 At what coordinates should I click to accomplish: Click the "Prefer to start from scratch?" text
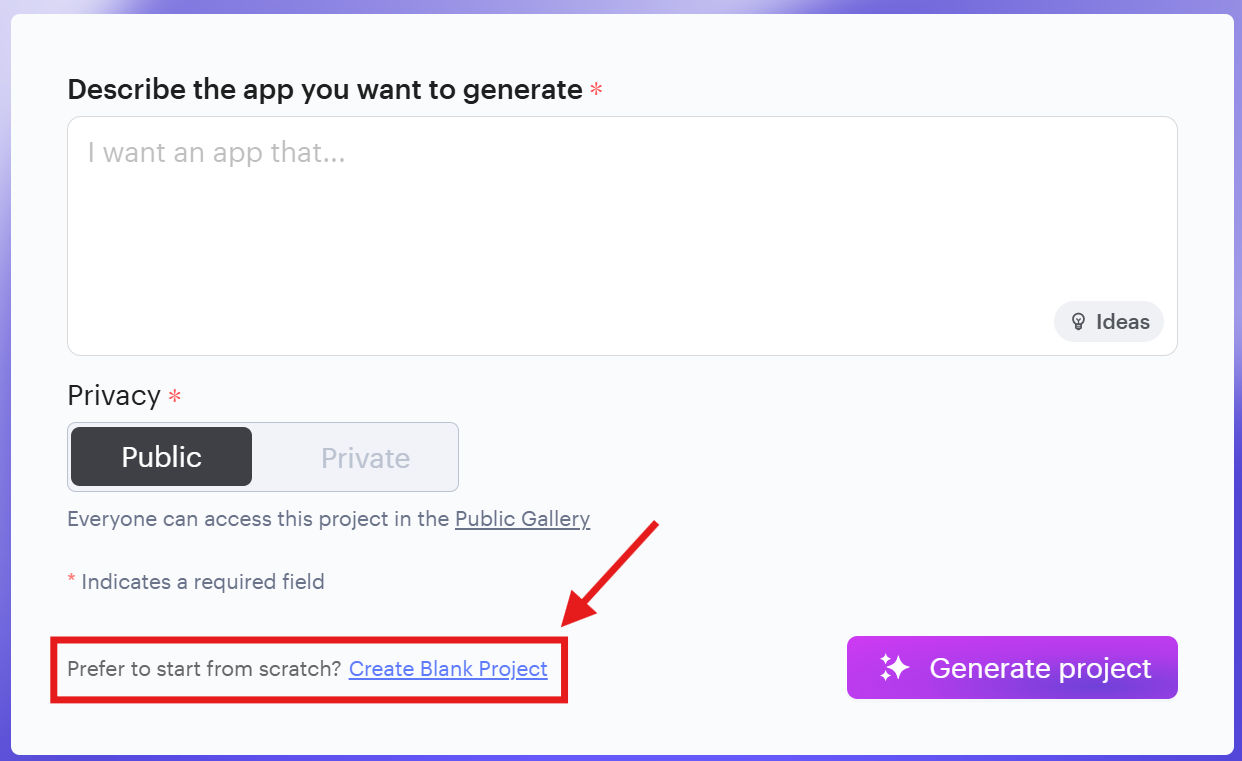pyautogui.click(x=204, y=669)
